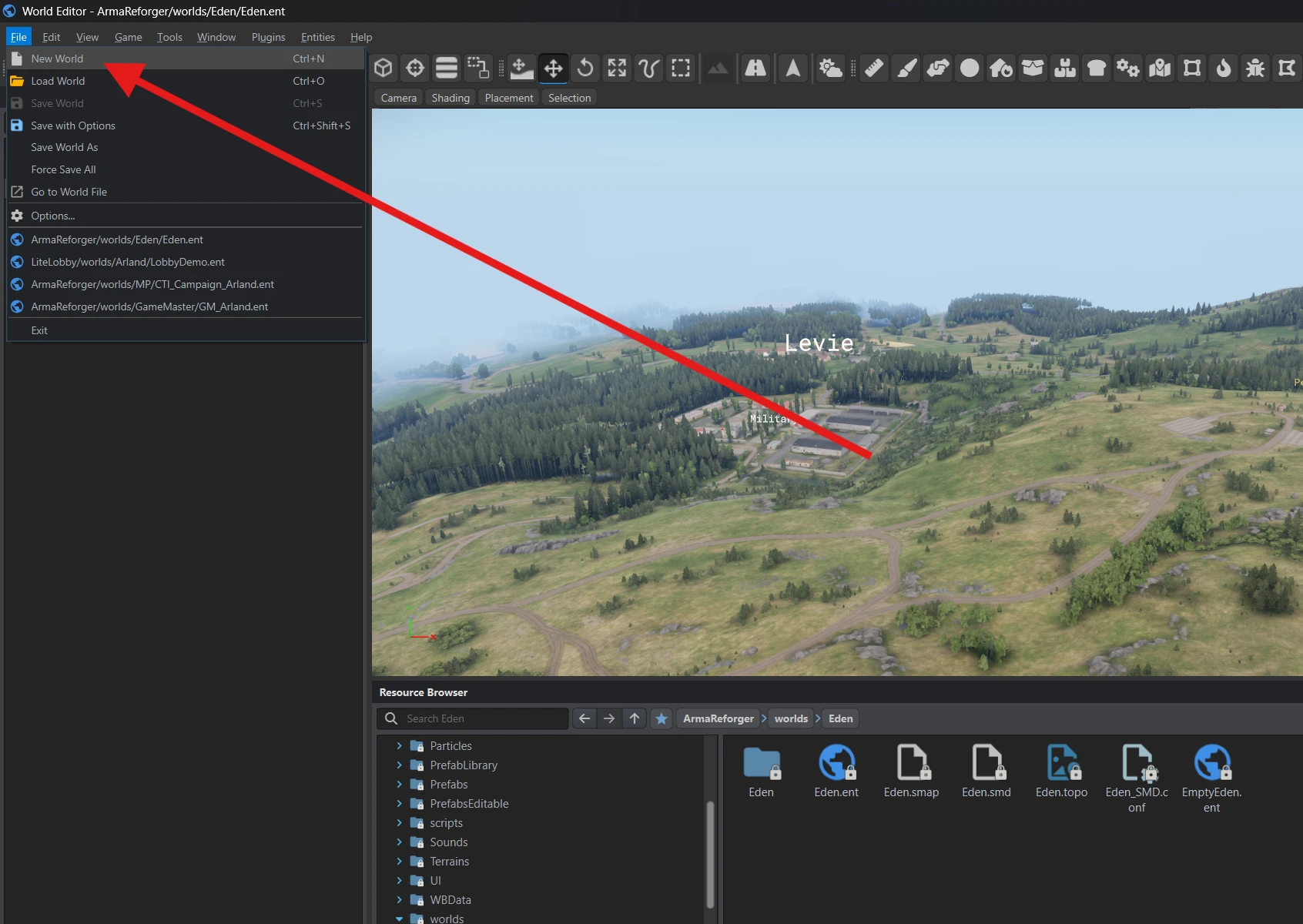The image size is (1303, 924).
Task: Open recent GM_Arland.ent world
Action: coord(185,306)
